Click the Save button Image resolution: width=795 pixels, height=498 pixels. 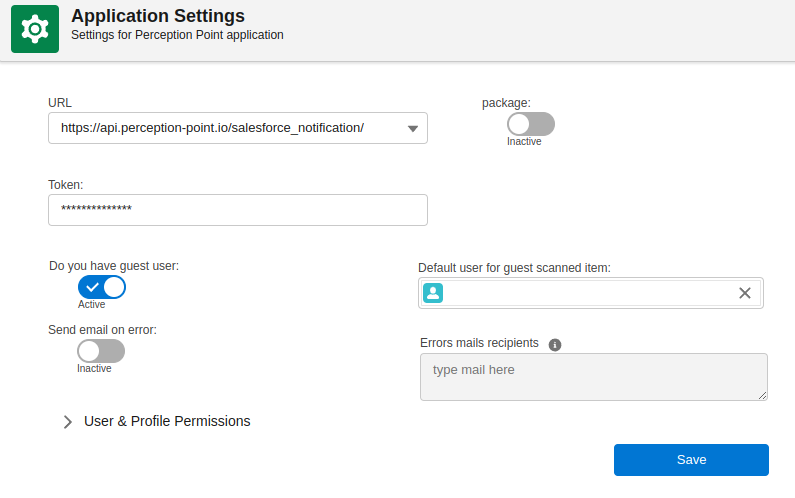tap(691, 460)
